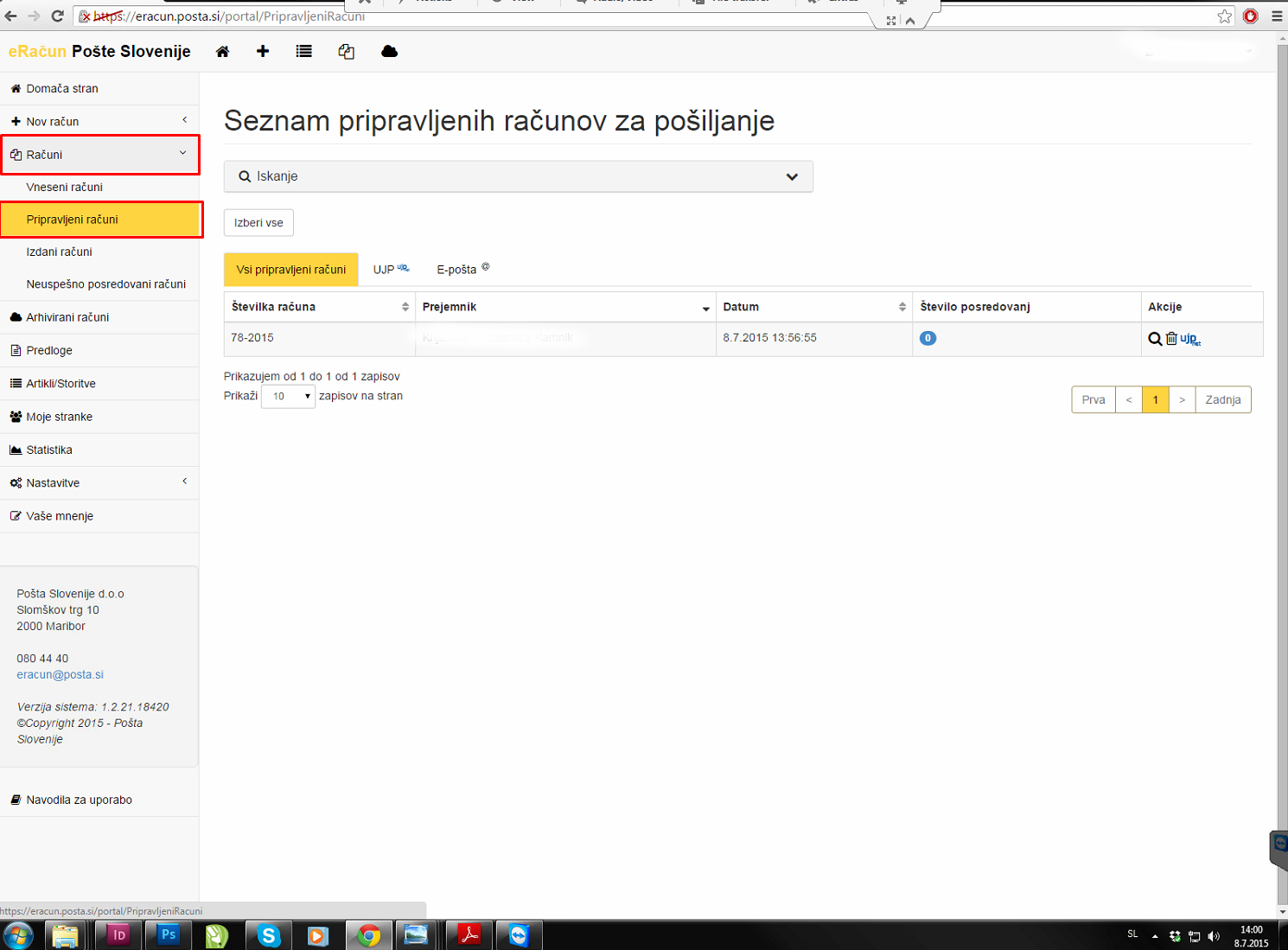Screen dimensions: 1288x950
Task: Launch Photoshop from the taskbar
Action: [x=169, y=934]
